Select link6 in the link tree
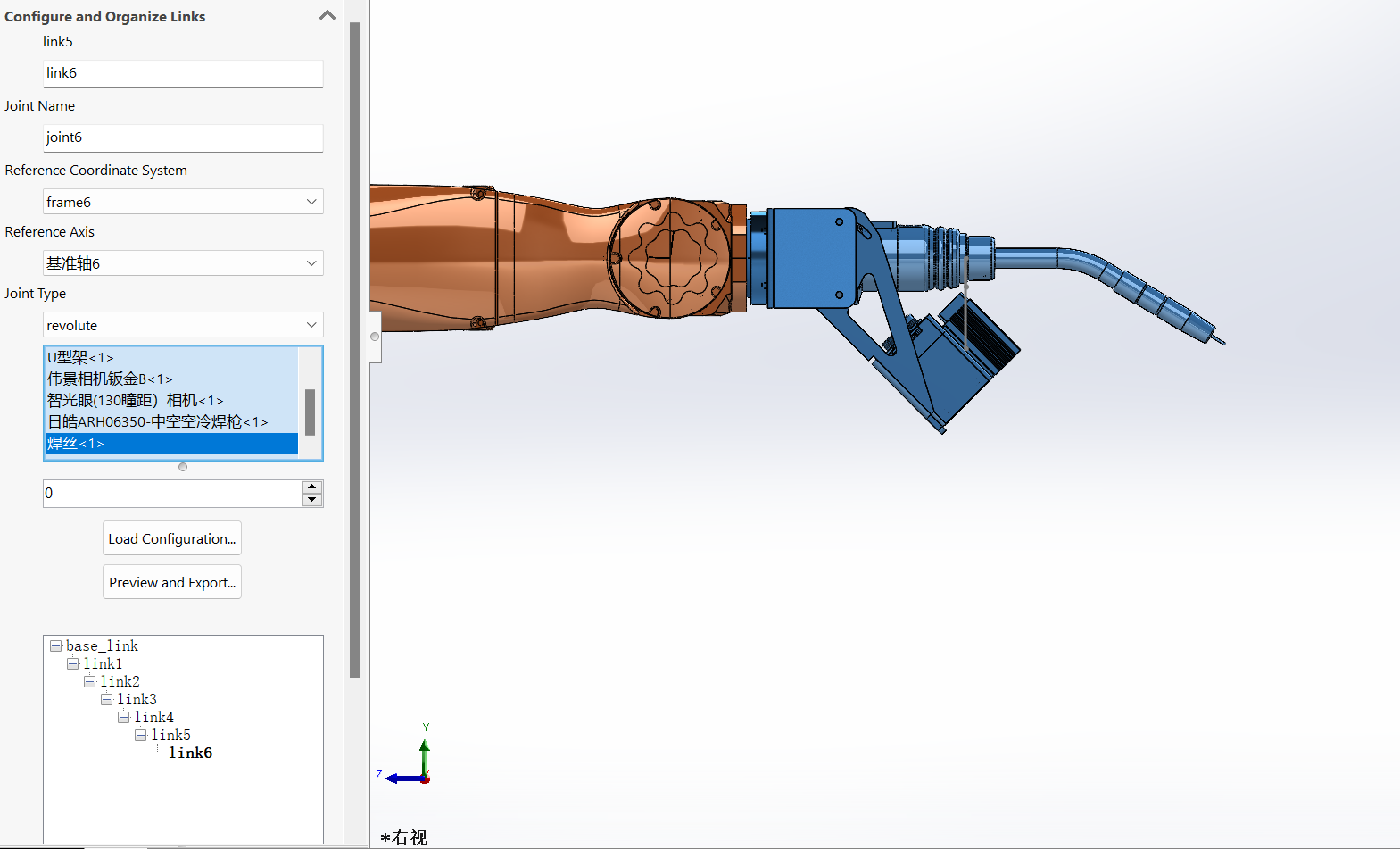Image resolution: width=1400 pixels, height=849 pixels. tap(190, 753)
